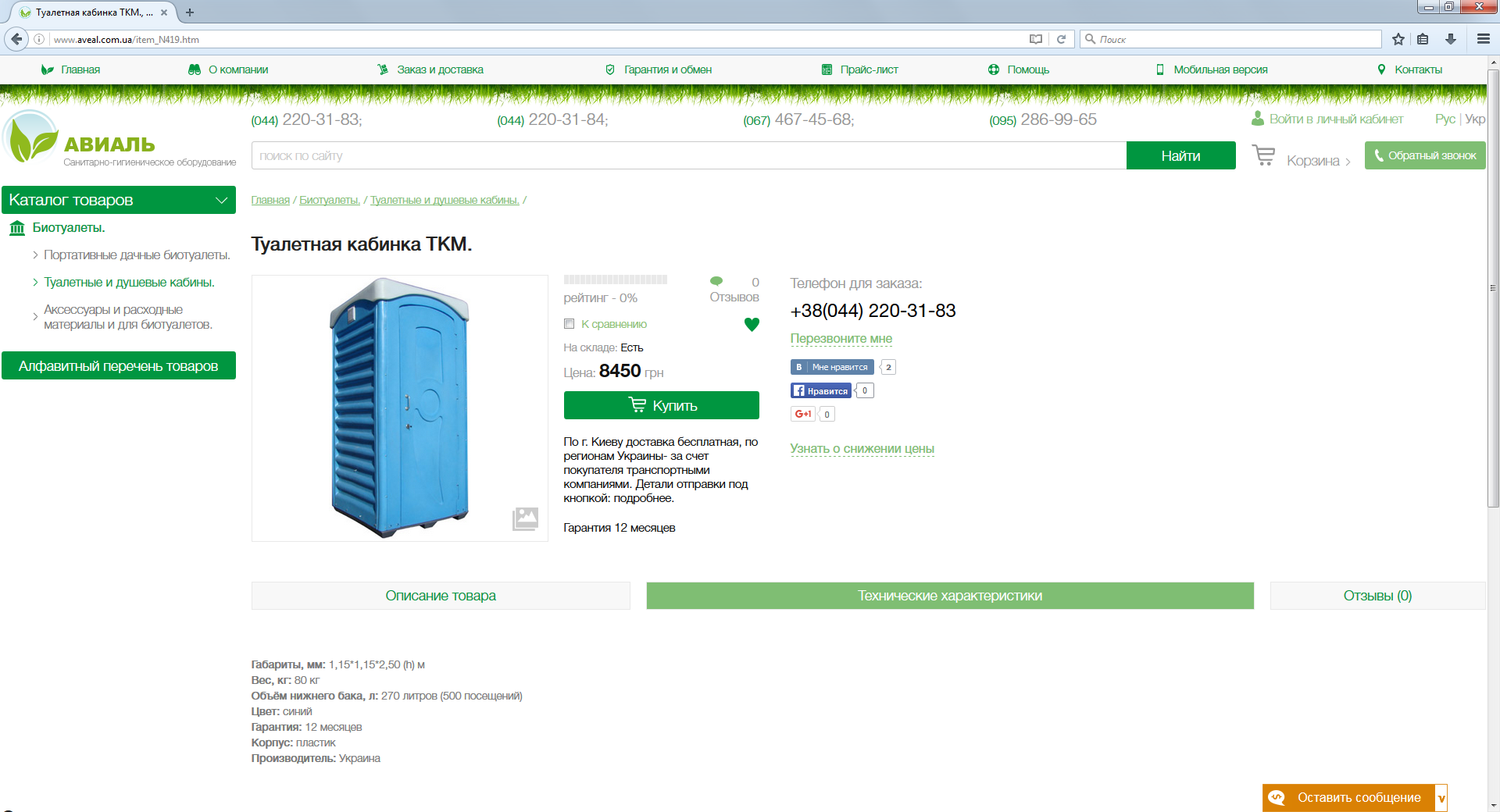Click the browser downloads arrow icon

pyautogui.click(x=1451, y=39)
